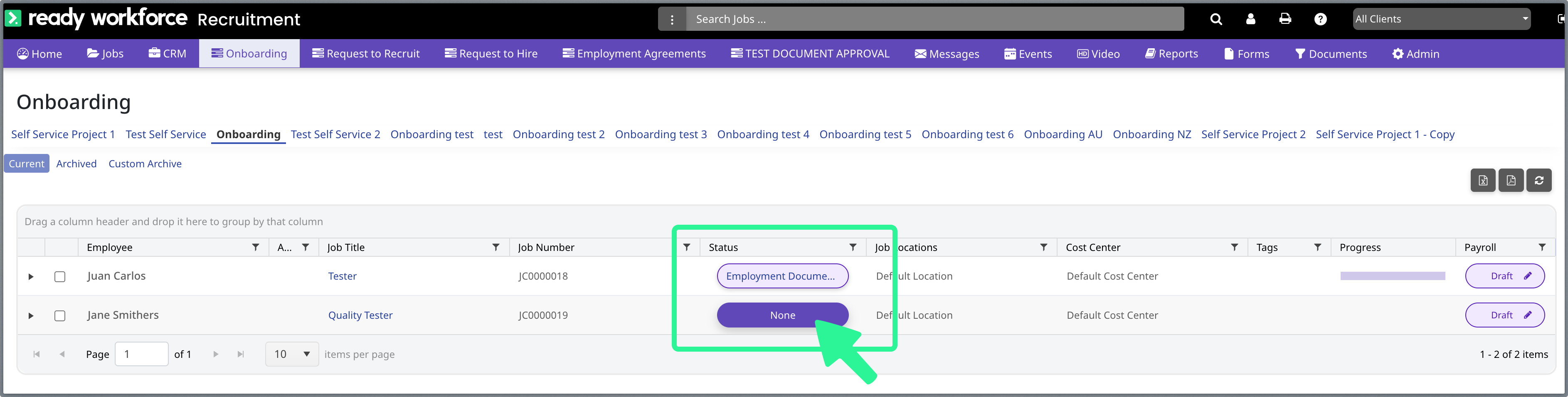Filter the Cost Center column
Screen dimensions: 1568x397
coord(1235,247)
